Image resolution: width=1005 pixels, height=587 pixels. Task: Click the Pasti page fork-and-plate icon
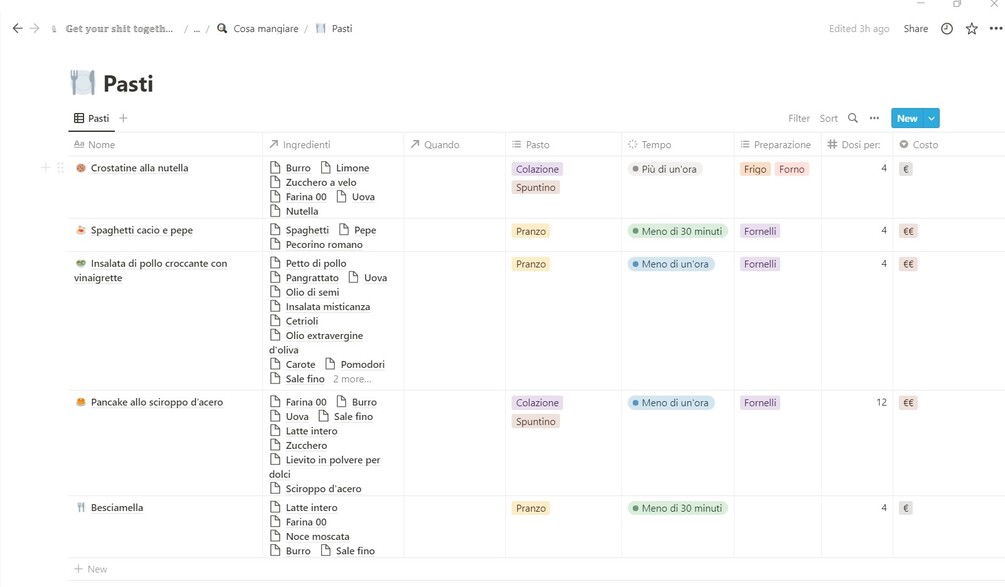click(83, 83)
